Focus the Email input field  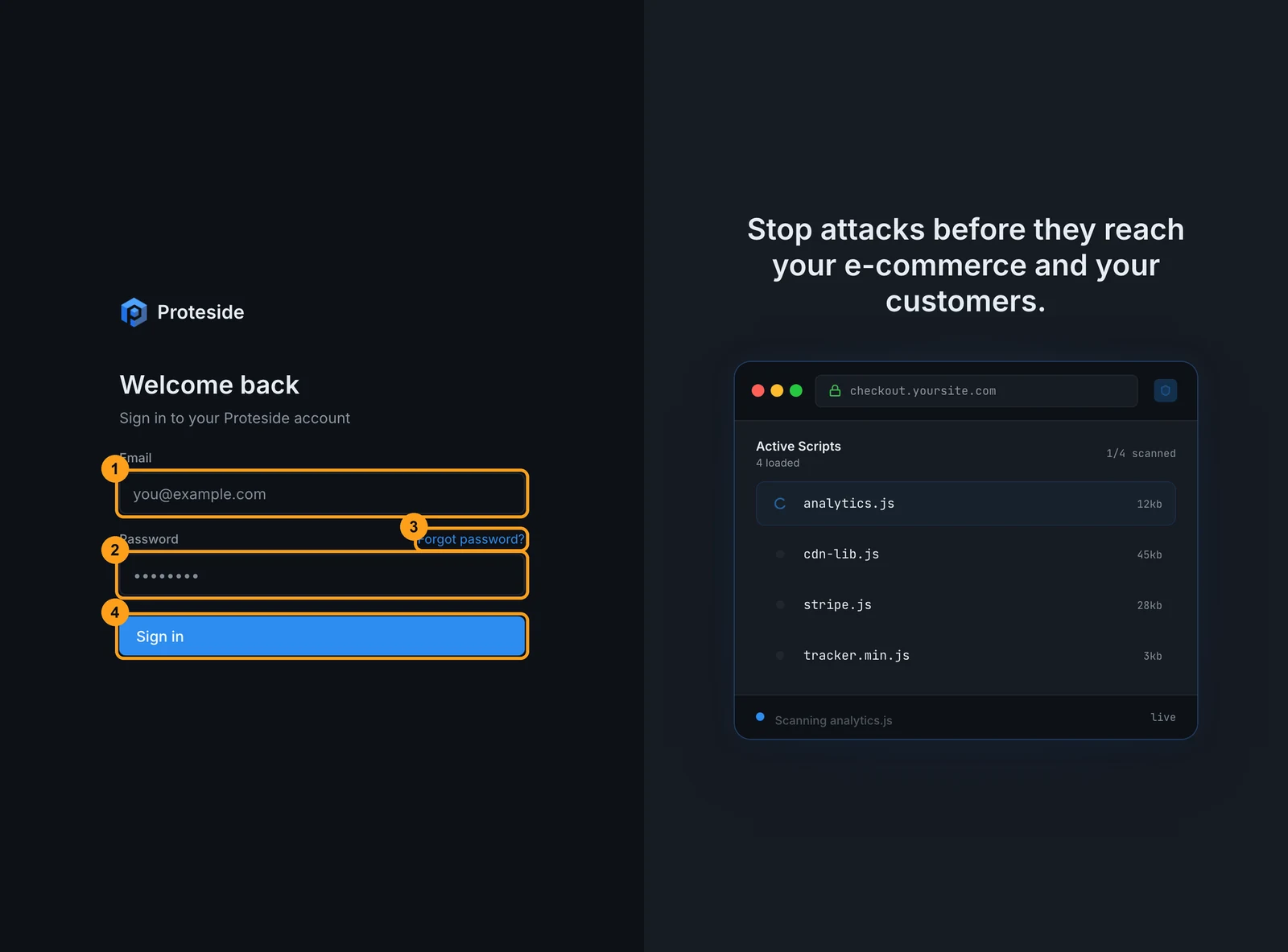click(322, 493)
